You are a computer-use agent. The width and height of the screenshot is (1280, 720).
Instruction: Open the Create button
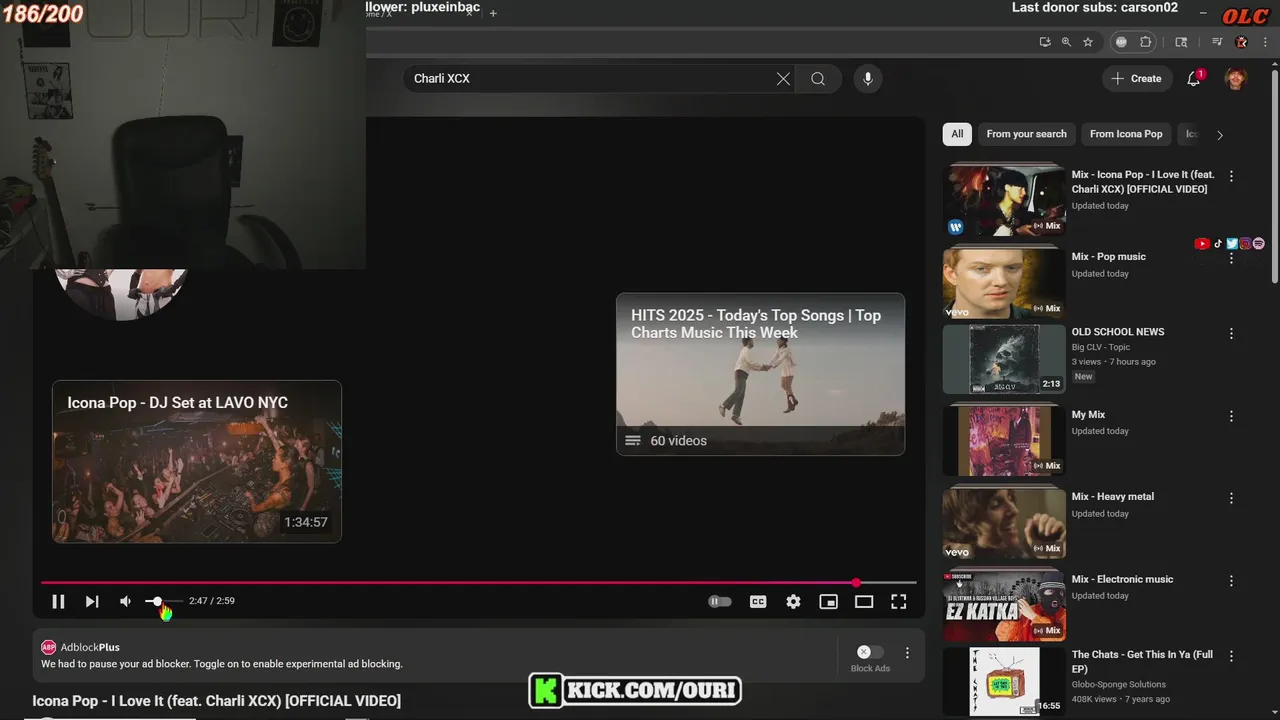[1136, 79]
